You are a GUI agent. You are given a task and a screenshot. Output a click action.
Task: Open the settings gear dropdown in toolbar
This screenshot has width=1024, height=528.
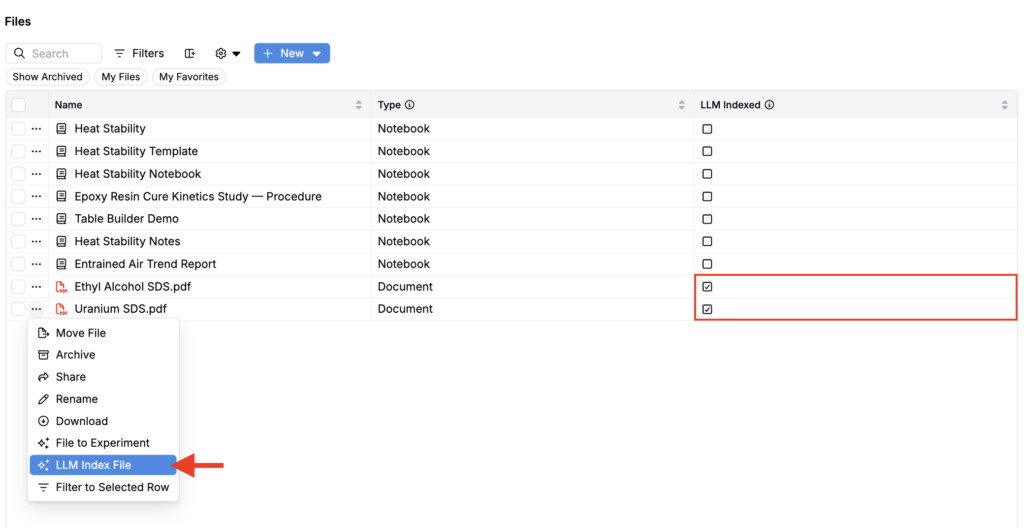click(227, 53)
